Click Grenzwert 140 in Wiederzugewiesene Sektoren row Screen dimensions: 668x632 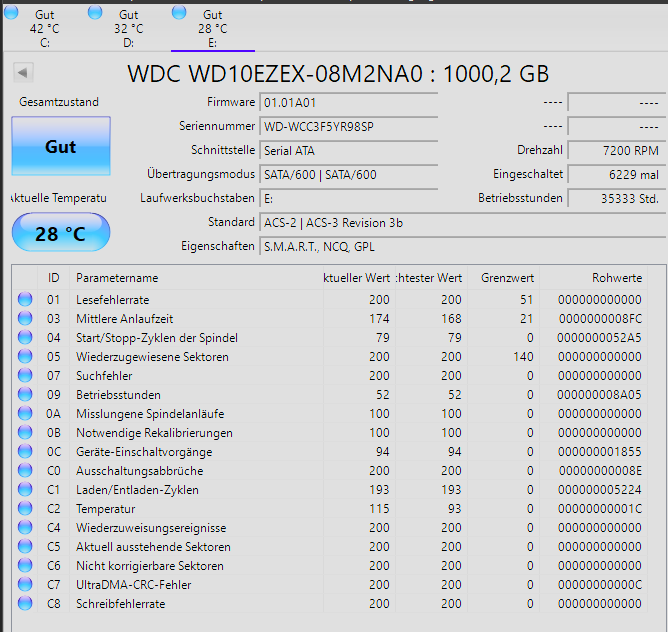(x=523, y=357)
